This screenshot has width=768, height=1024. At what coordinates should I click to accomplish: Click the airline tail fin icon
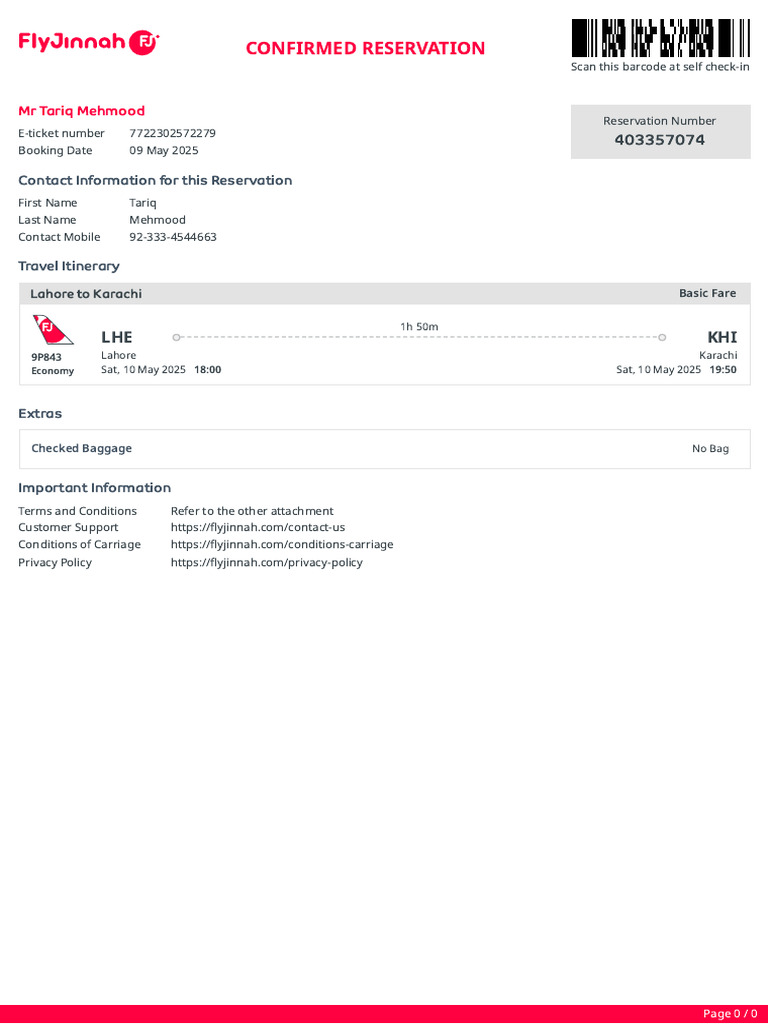(x=52, y=330)
